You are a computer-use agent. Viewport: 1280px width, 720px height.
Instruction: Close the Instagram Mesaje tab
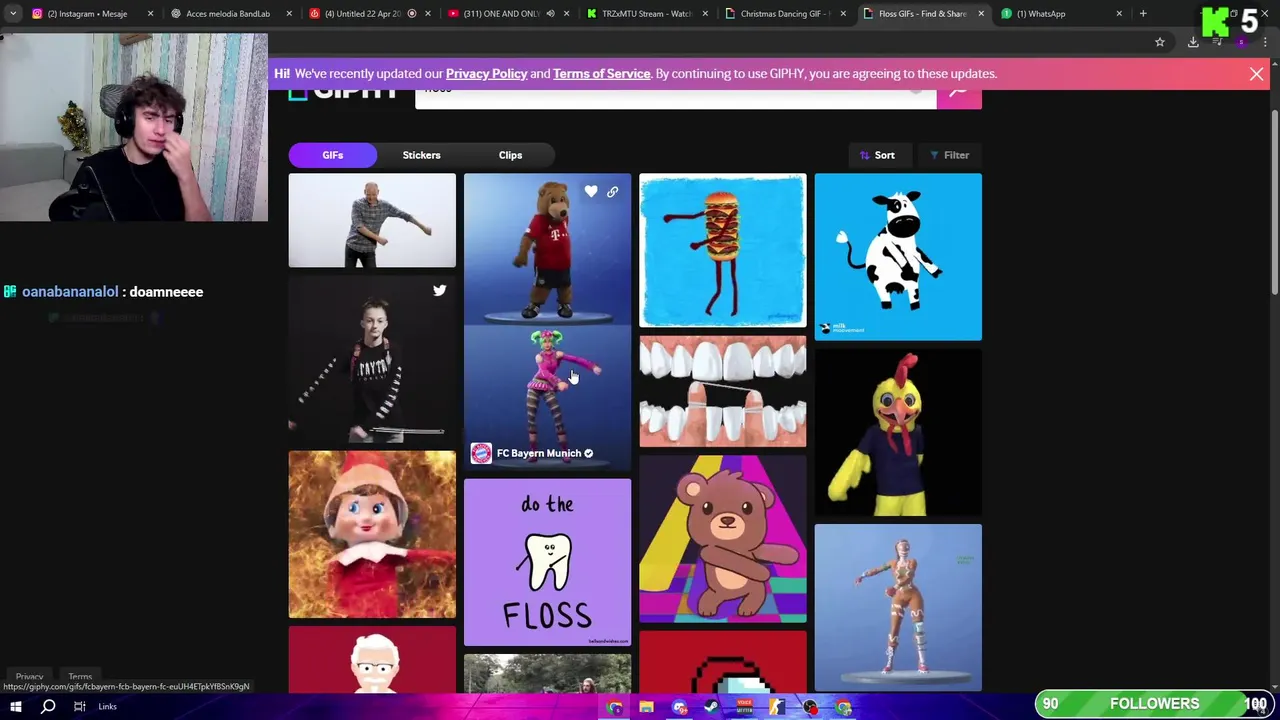pos(151,14)
